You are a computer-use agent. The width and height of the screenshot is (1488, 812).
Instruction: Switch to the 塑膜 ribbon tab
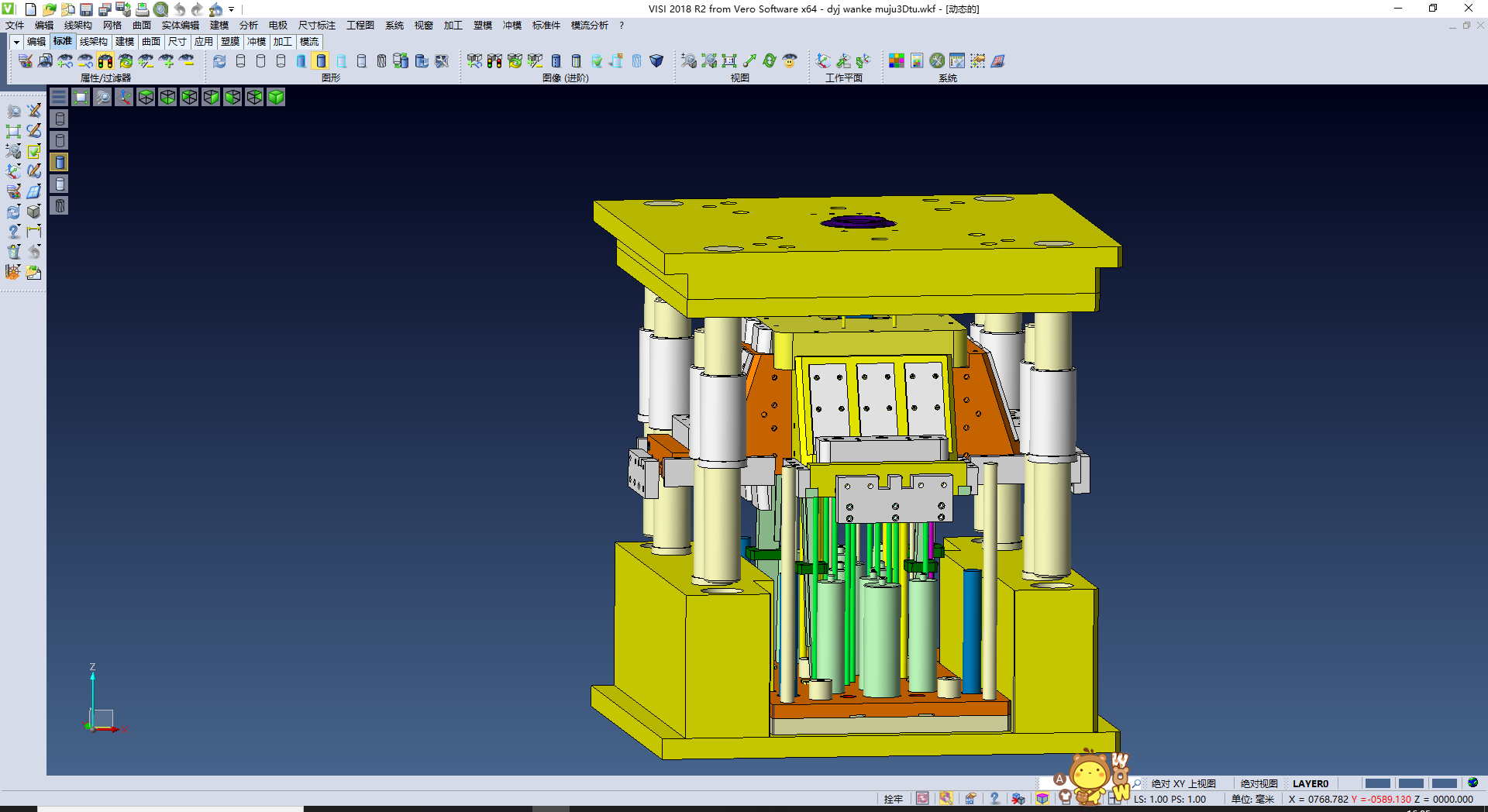point(229,42)
